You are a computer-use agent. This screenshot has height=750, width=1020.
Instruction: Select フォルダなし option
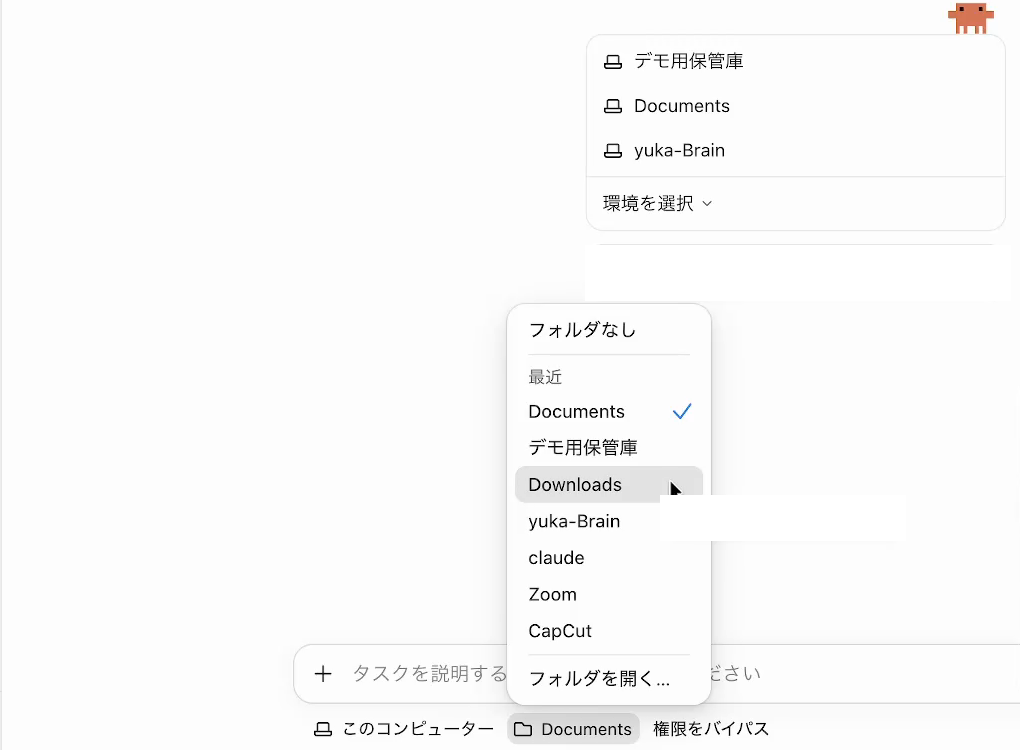click(609, 330)
